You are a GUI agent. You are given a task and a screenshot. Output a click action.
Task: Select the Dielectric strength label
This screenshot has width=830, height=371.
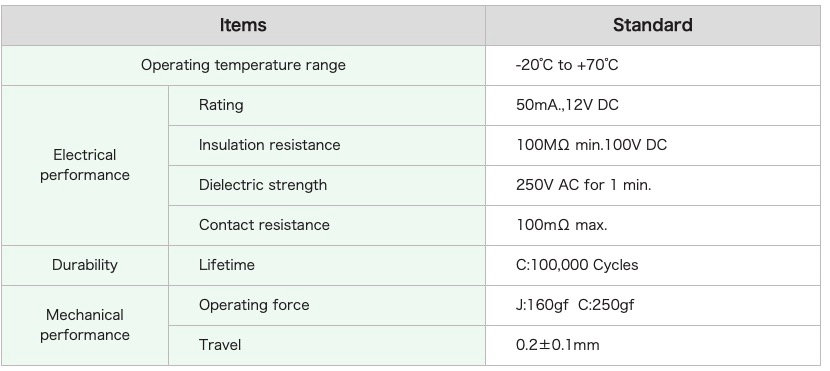[263, 185]
